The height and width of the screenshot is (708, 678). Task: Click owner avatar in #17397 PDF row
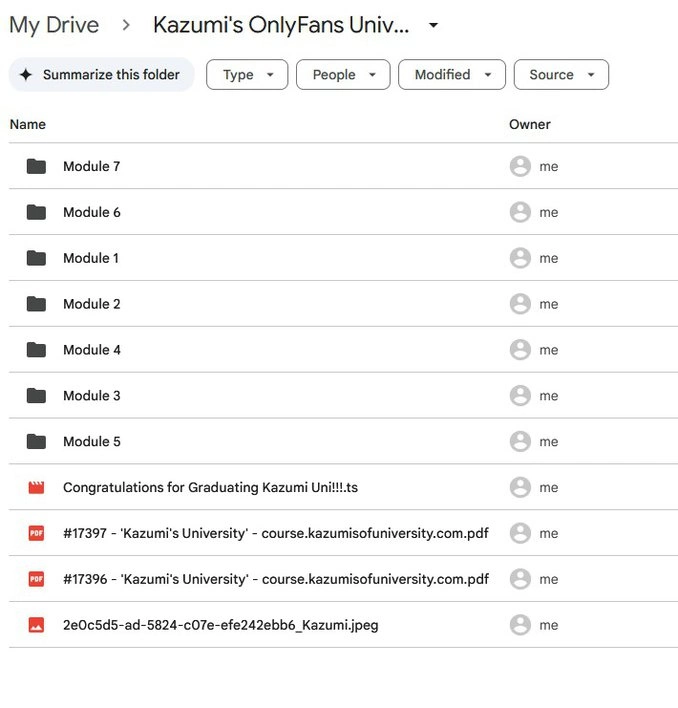click(520, 533)
